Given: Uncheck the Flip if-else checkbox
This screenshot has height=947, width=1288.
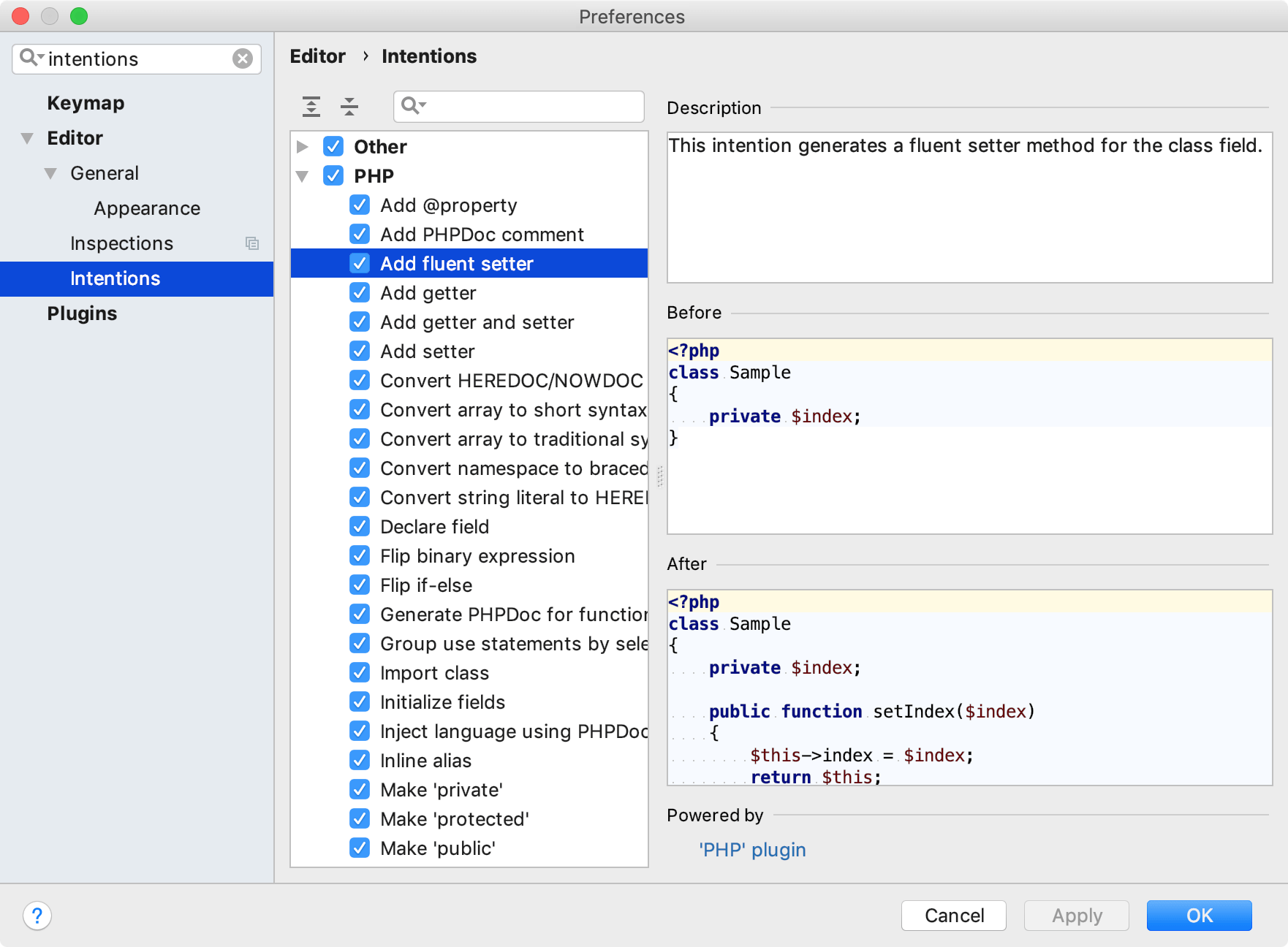Looking at the screenshot, I should 360,585.
